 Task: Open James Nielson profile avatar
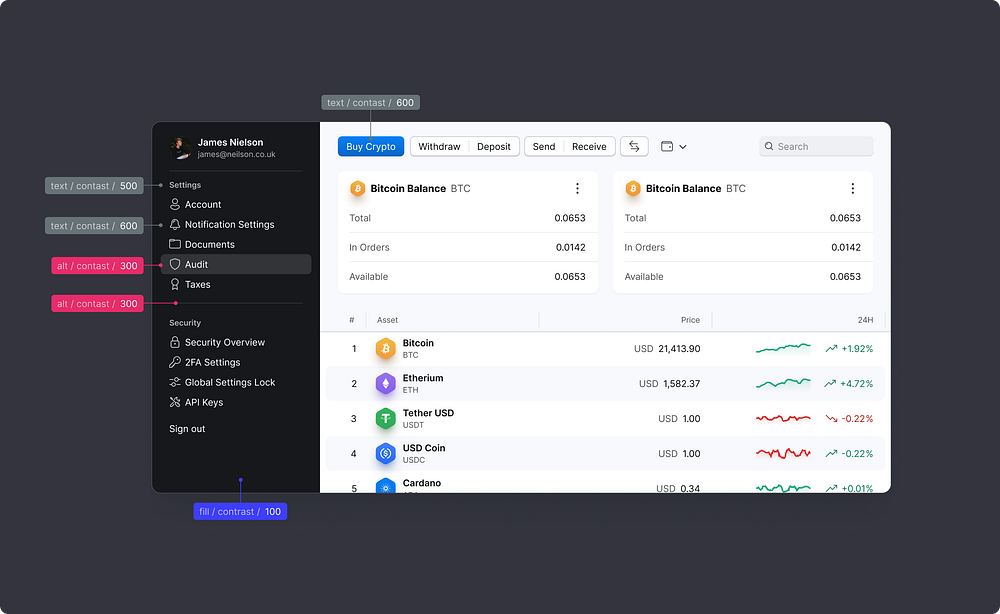[x=180, y=147]
